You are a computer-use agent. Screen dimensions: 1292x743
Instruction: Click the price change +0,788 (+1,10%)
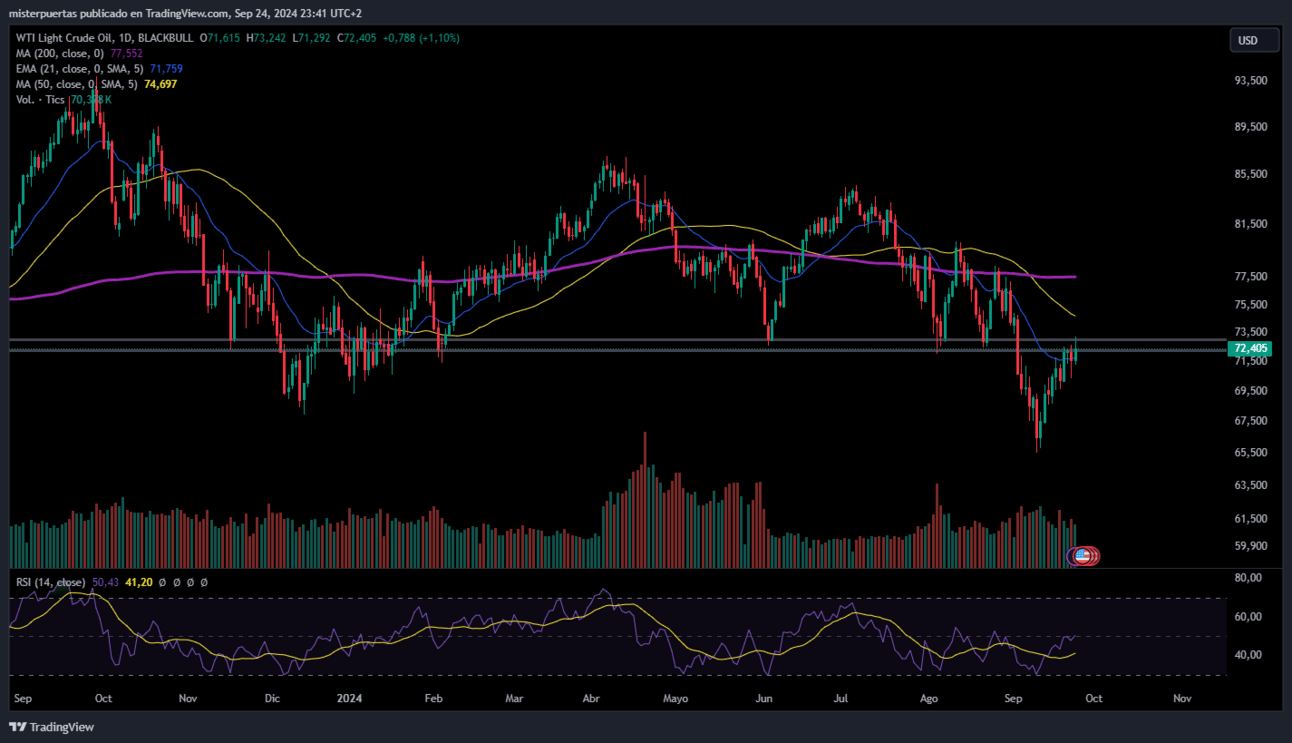click(419, 38)
